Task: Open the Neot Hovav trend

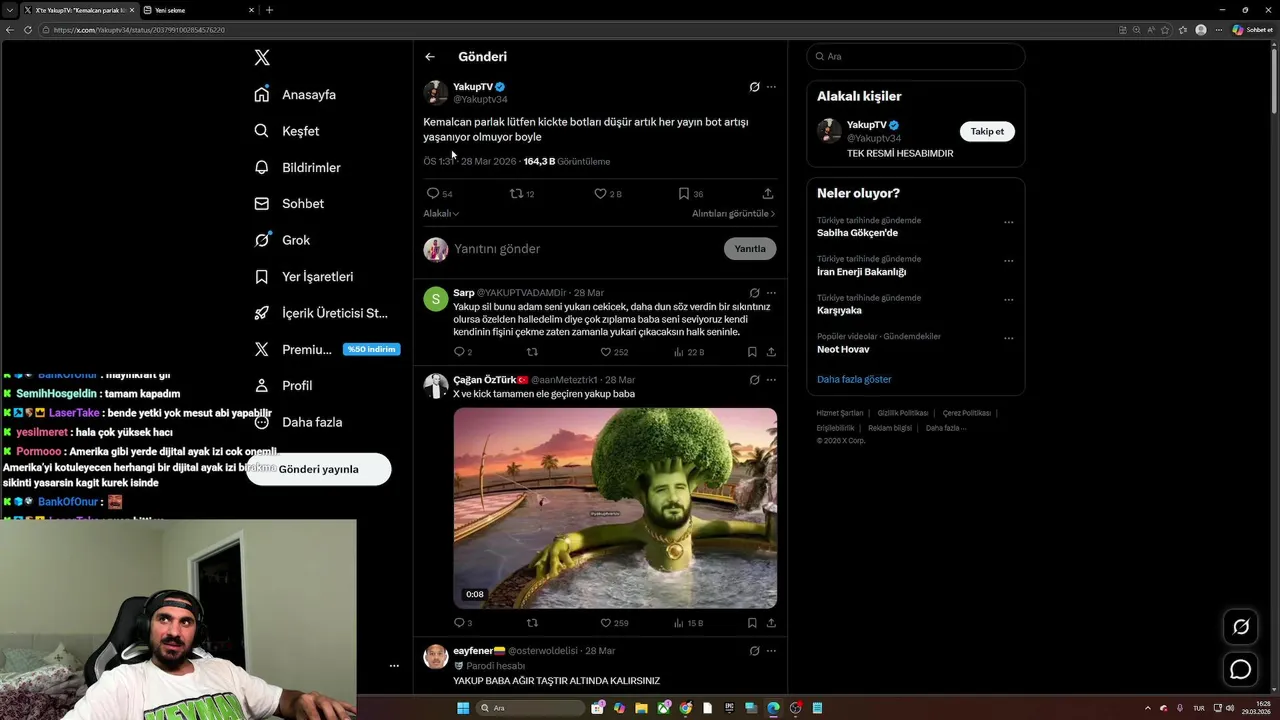Action: pyautogui.click(x=843, y=350)
